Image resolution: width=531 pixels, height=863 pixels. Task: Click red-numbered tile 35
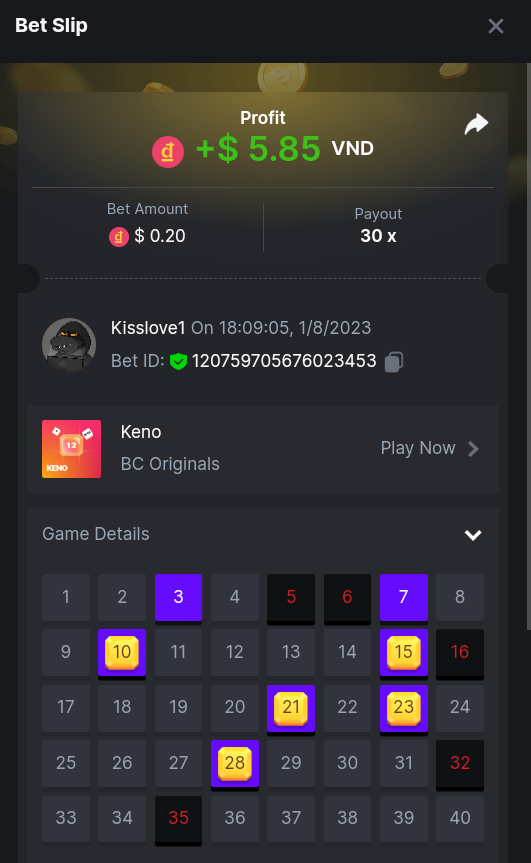178,819
